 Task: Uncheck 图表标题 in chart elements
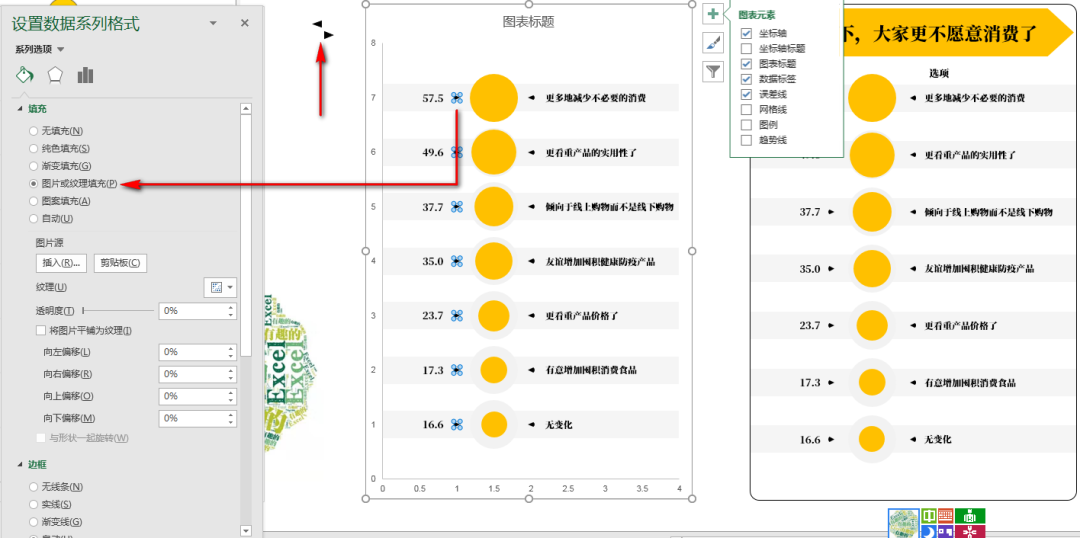coord(746,63)
